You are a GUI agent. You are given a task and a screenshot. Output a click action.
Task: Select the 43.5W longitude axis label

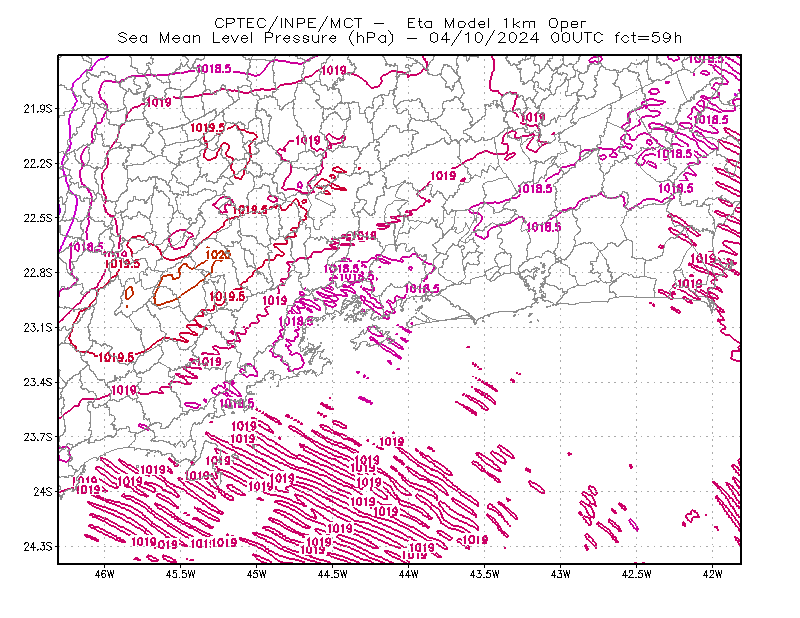pos(484,574)
